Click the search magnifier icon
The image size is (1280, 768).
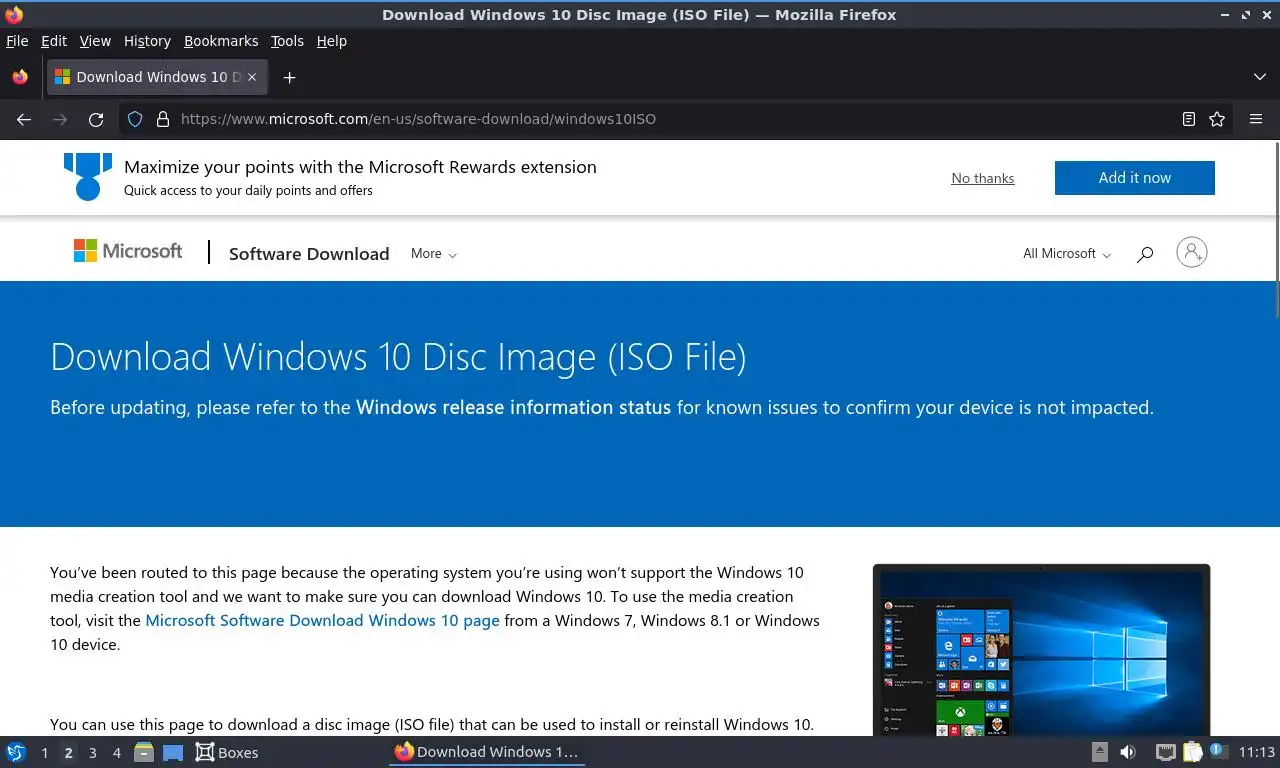(x=1145, y=254)
